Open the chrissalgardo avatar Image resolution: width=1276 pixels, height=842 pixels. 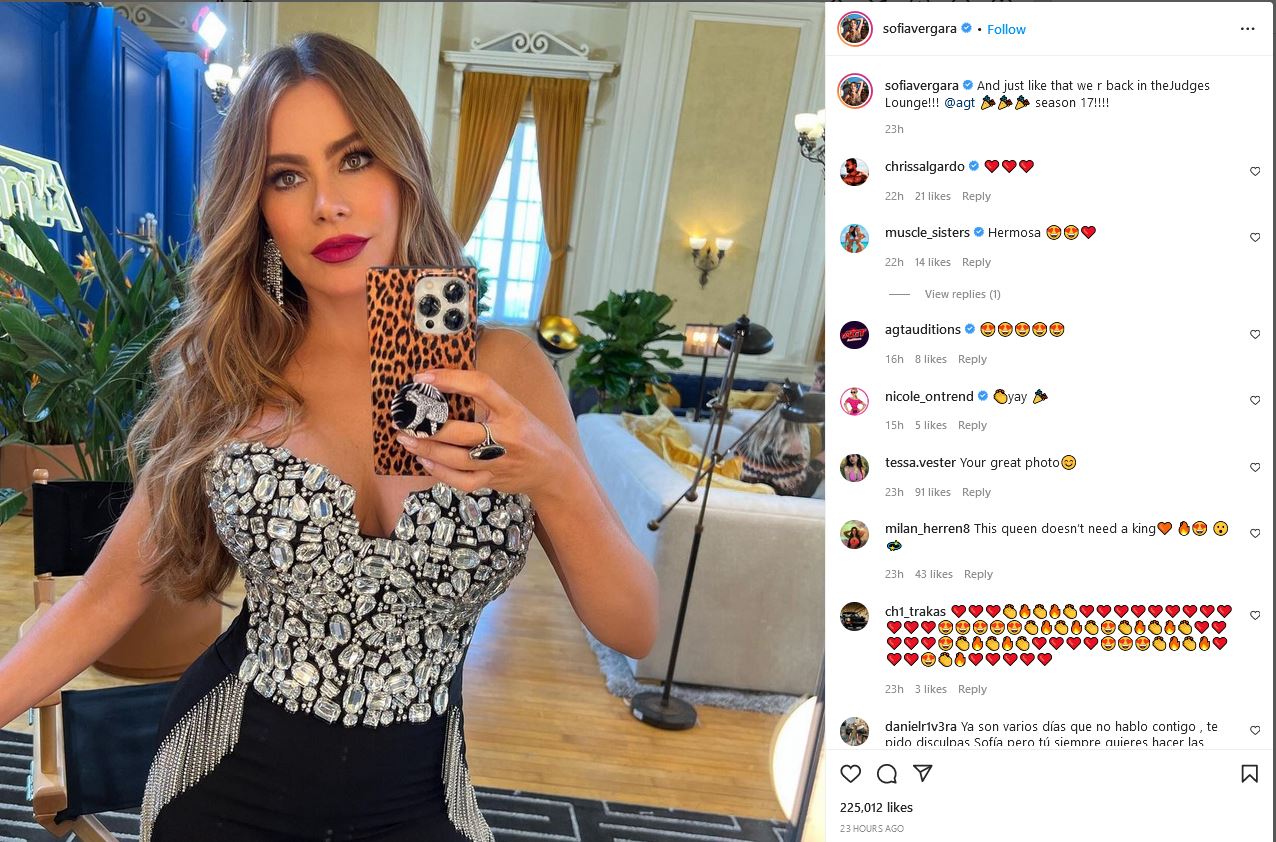point(854,172)
